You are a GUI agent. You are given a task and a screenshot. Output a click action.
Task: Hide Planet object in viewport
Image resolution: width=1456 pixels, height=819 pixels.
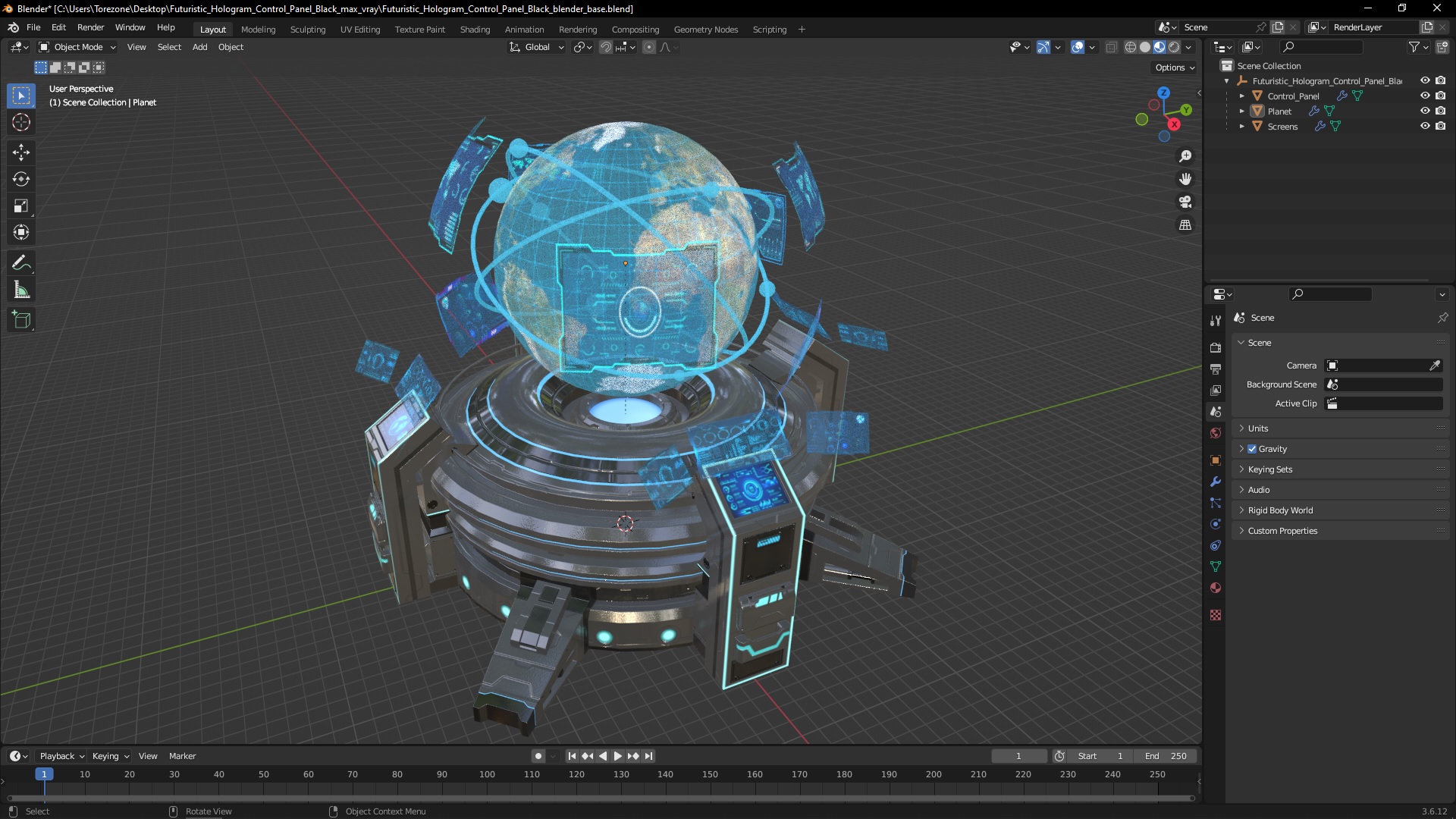coord(1425,111)
